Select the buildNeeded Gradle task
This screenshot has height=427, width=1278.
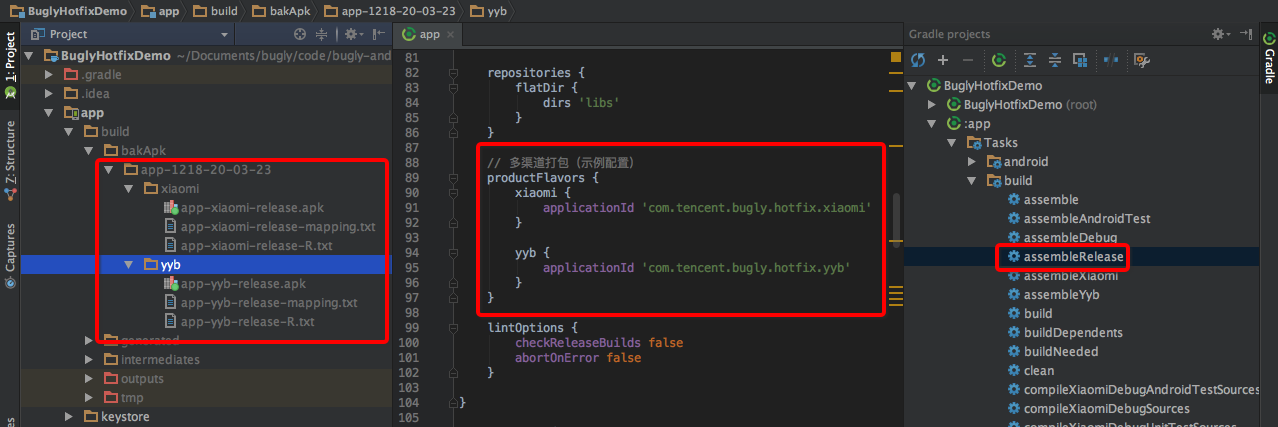pyautogui.click(x=1052, y=352)
